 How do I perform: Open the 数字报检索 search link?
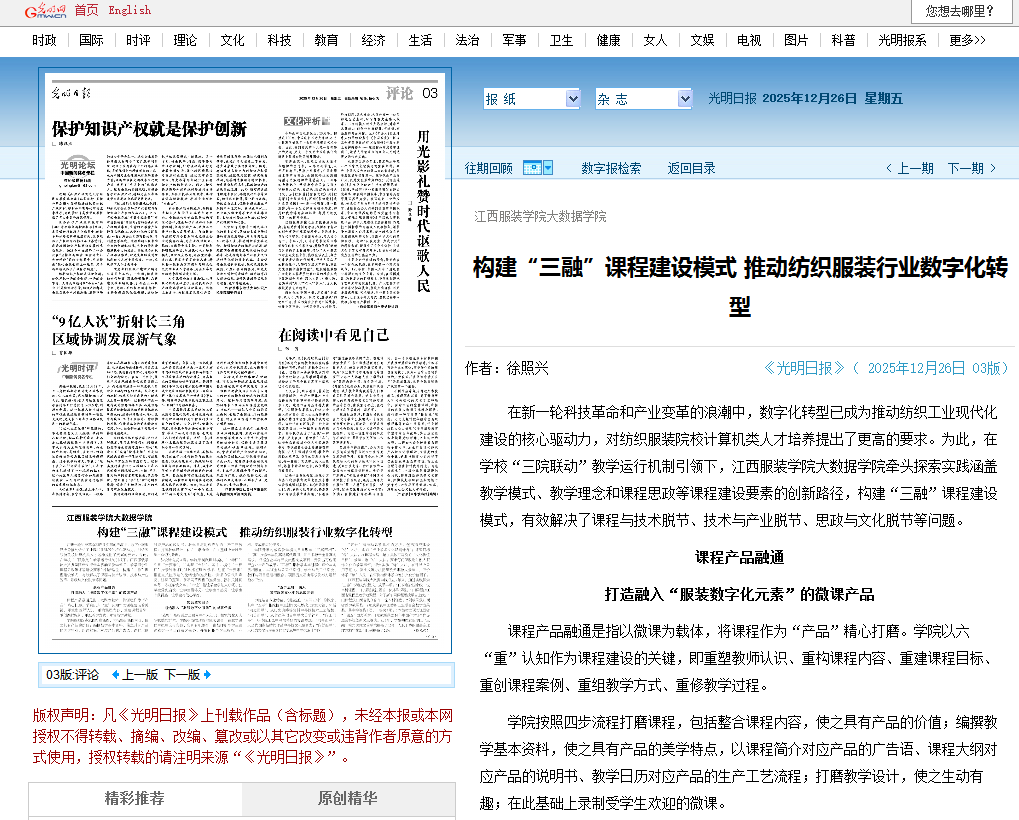[x=611, y=168]
